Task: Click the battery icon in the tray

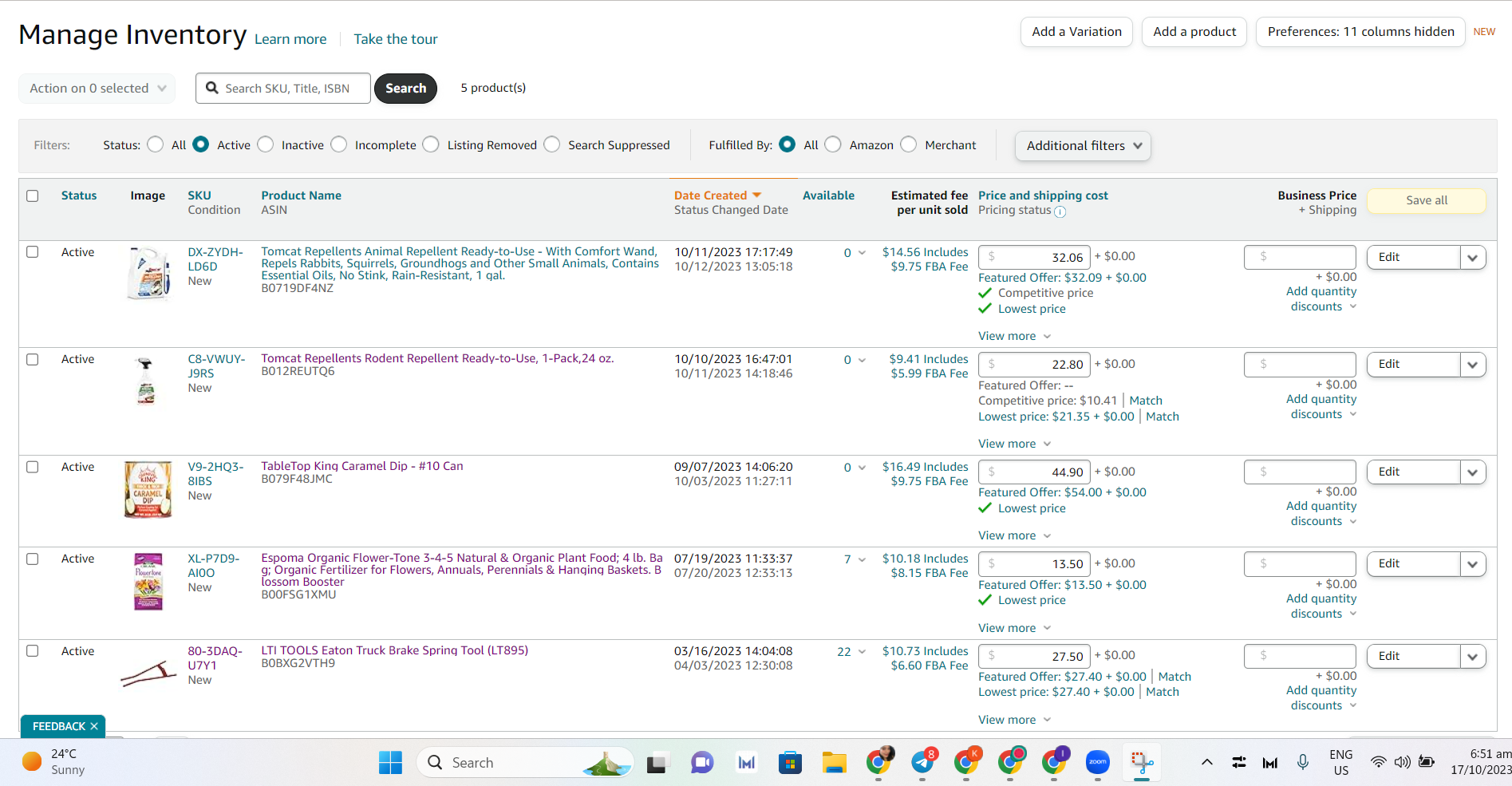Action: click(1427, 762)
